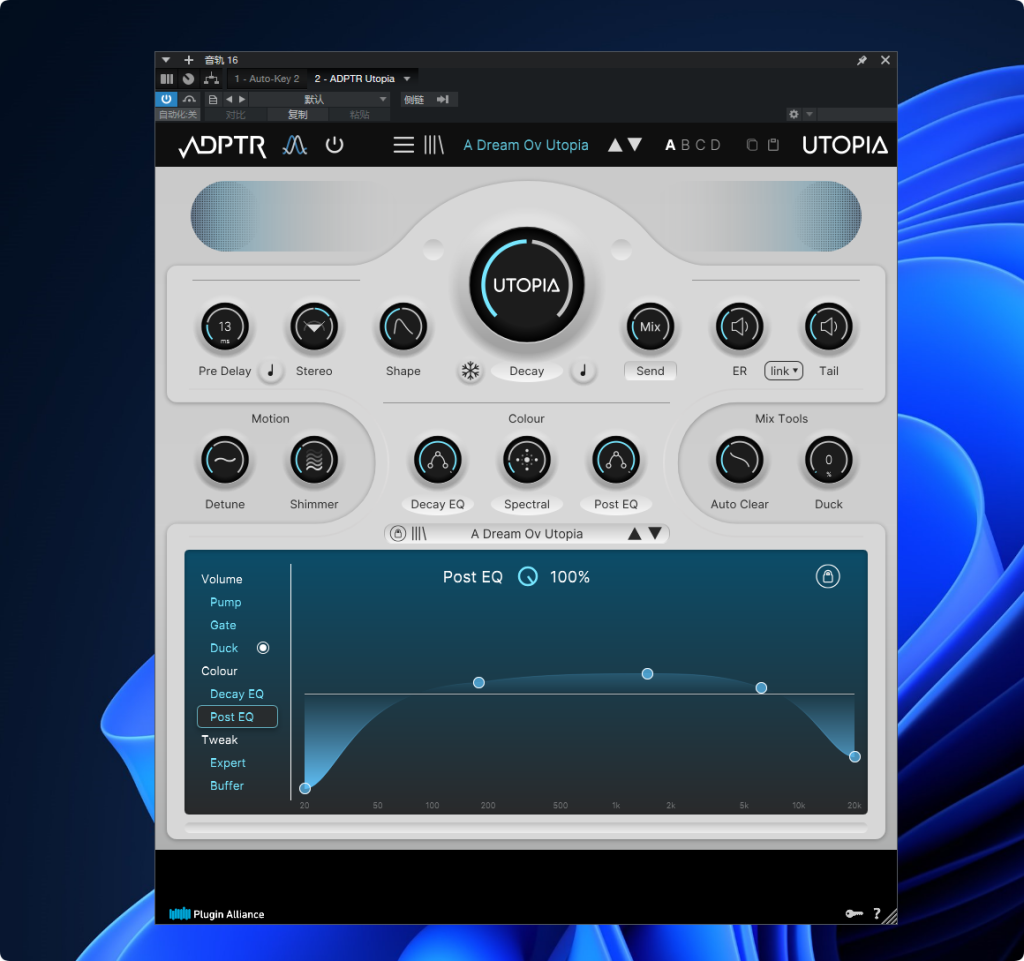Open the ADPTR Utopia plugin tab dropdown arrow
The height and width of the screenshot is (961, 1024).
tap(407, 78)
